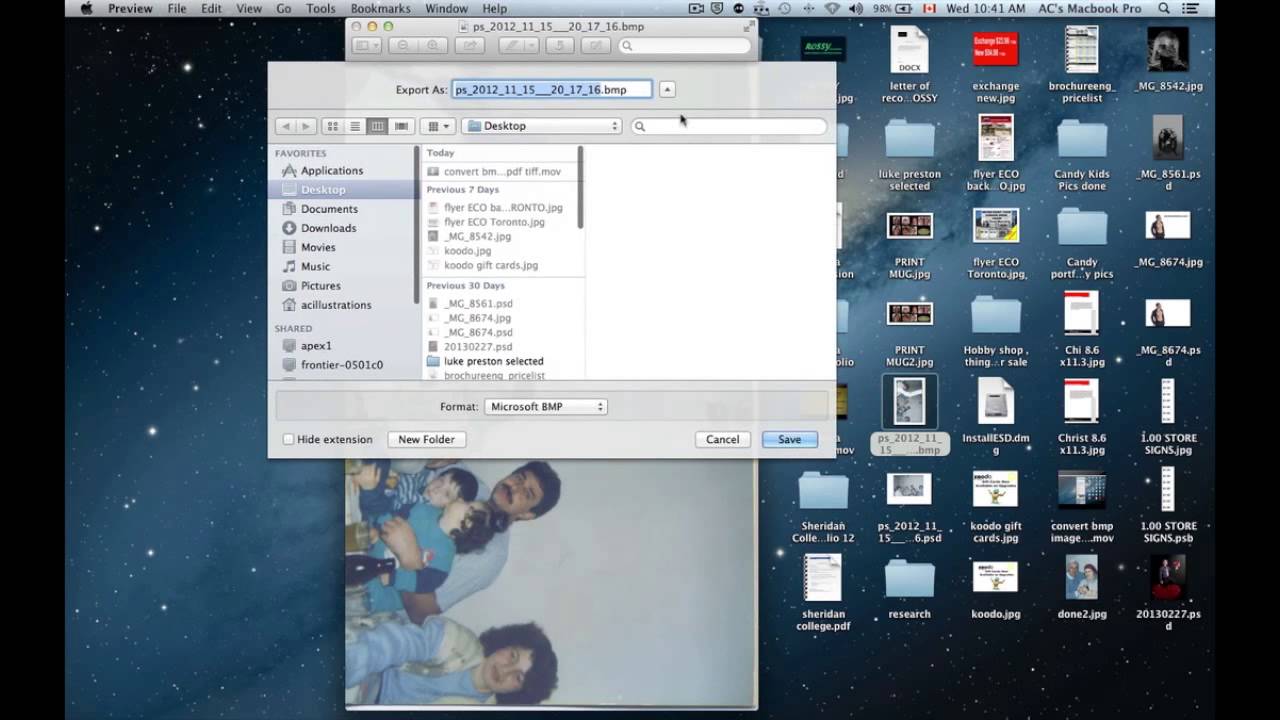Cancel the export dialog
1280x720 pixels.
(722, 439)
